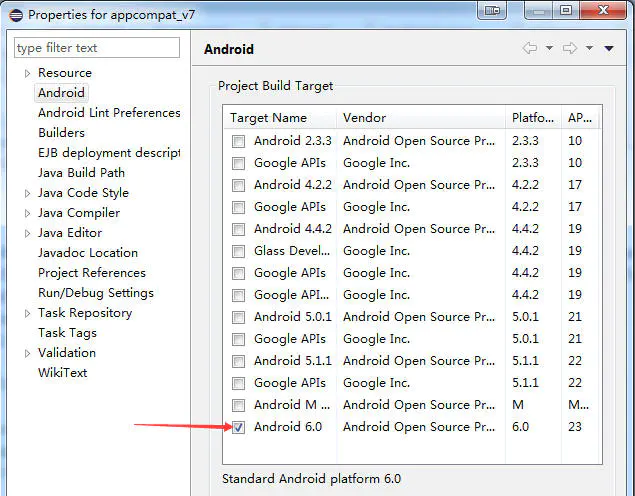Screen dimensions: 635x496
Task: Check Google APIs 4.2.2 checkbox
Action: 238,207
